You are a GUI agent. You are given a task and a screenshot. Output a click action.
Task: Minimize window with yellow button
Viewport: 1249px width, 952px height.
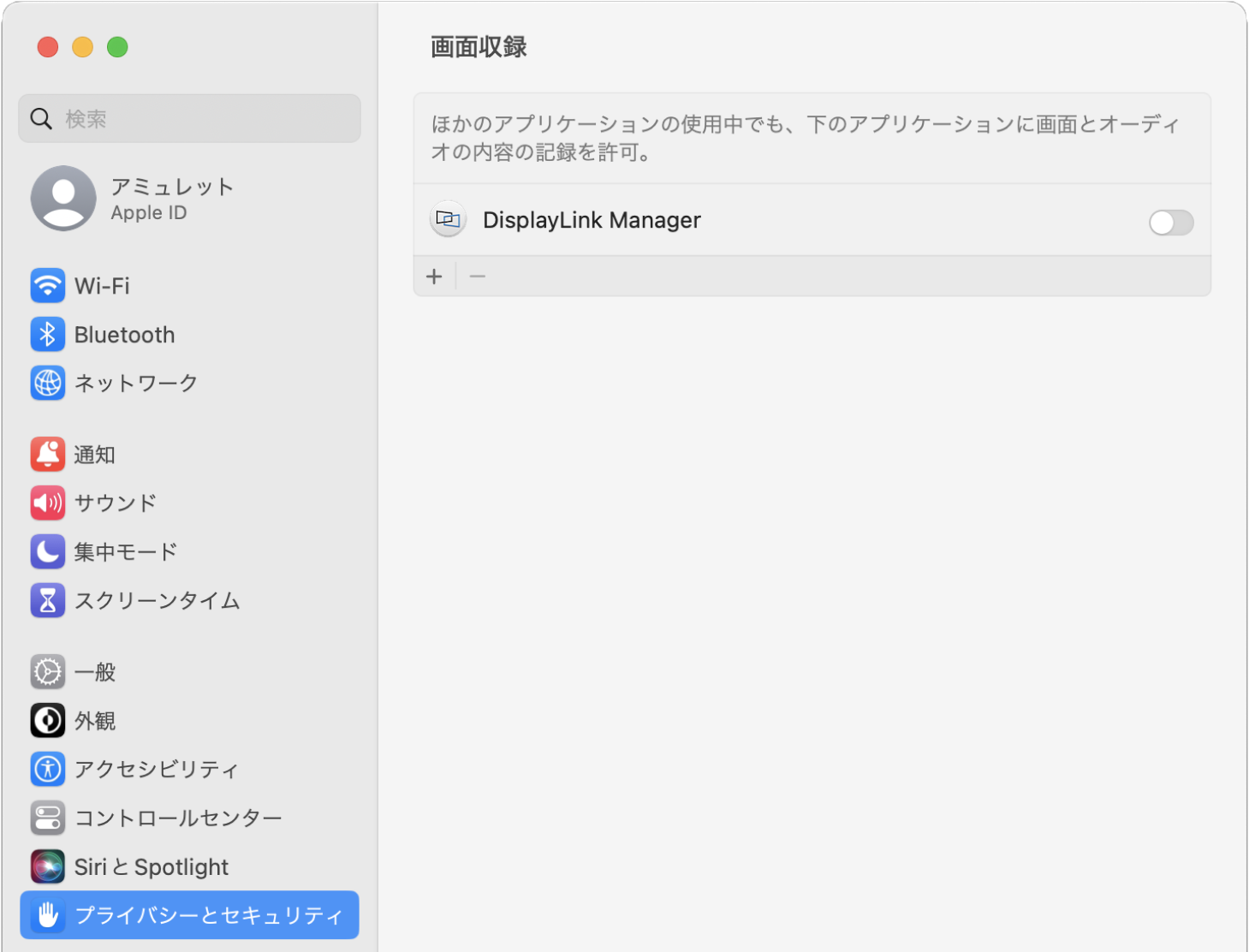click(82, 47)
